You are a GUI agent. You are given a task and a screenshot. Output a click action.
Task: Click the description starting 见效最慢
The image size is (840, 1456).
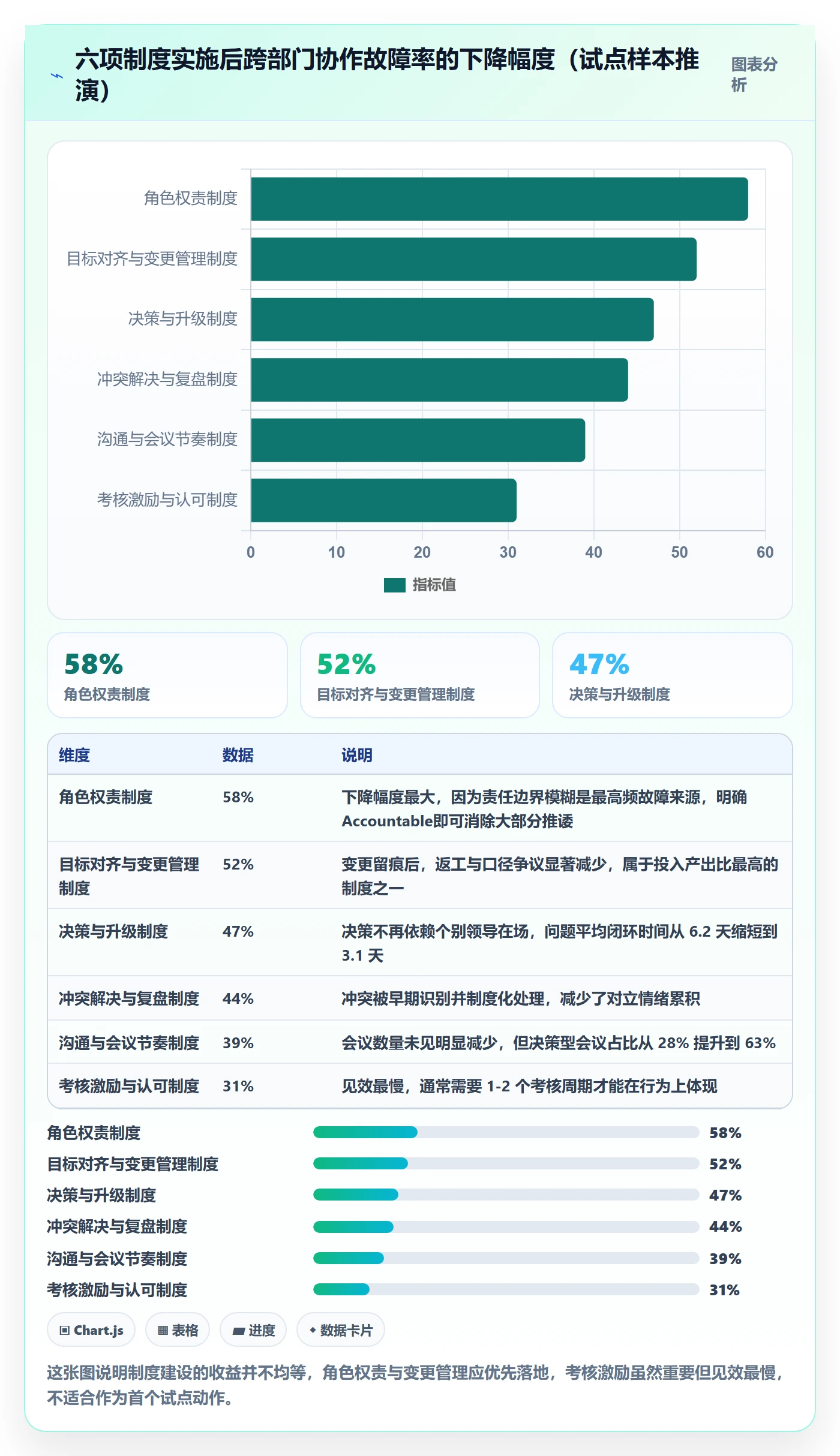(529, 1086)
